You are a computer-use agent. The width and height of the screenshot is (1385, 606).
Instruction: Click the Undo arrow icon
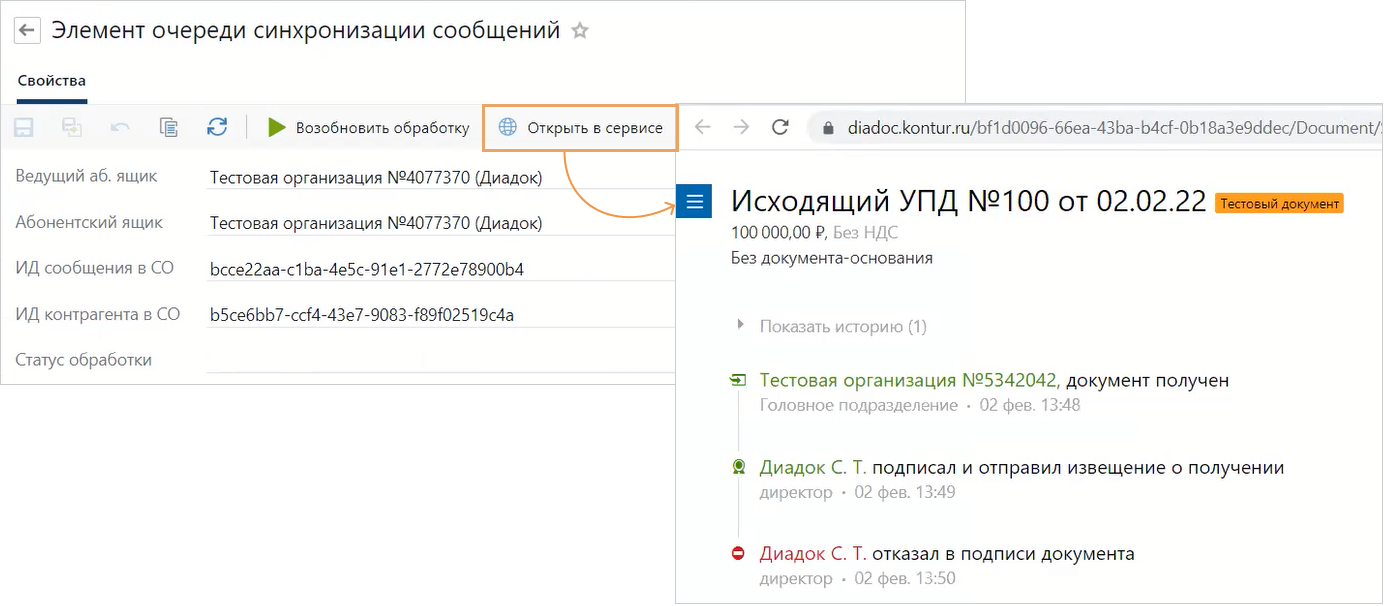click(x=119, y=127)
